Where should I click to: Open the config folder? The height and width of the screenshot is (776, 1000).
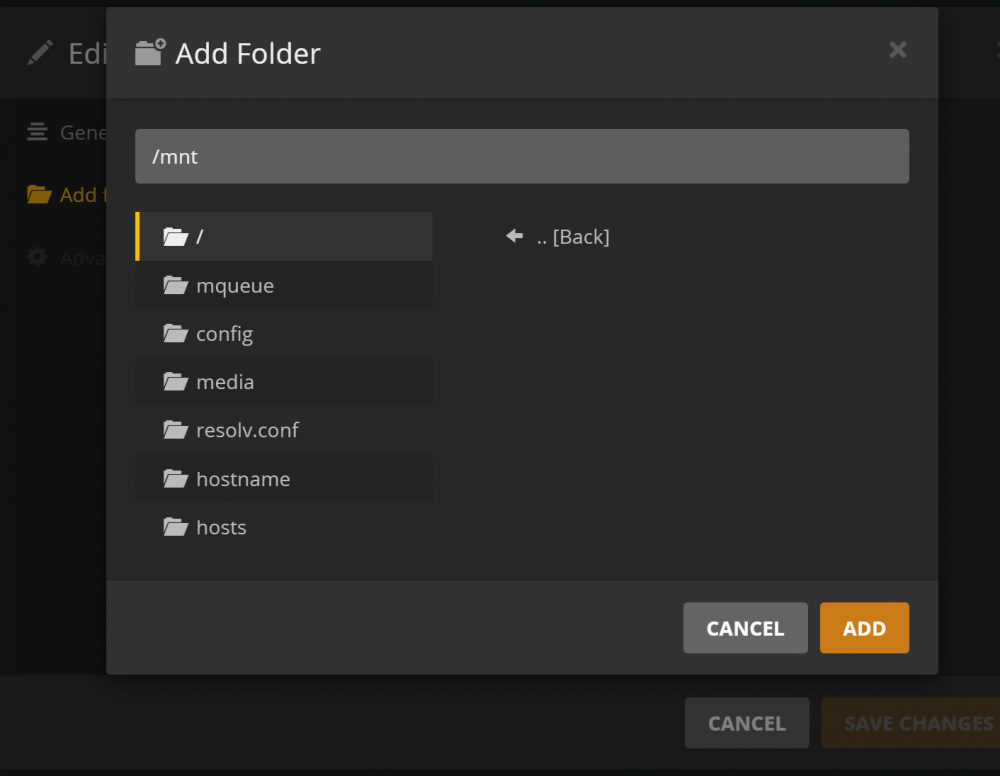[284, 333]
